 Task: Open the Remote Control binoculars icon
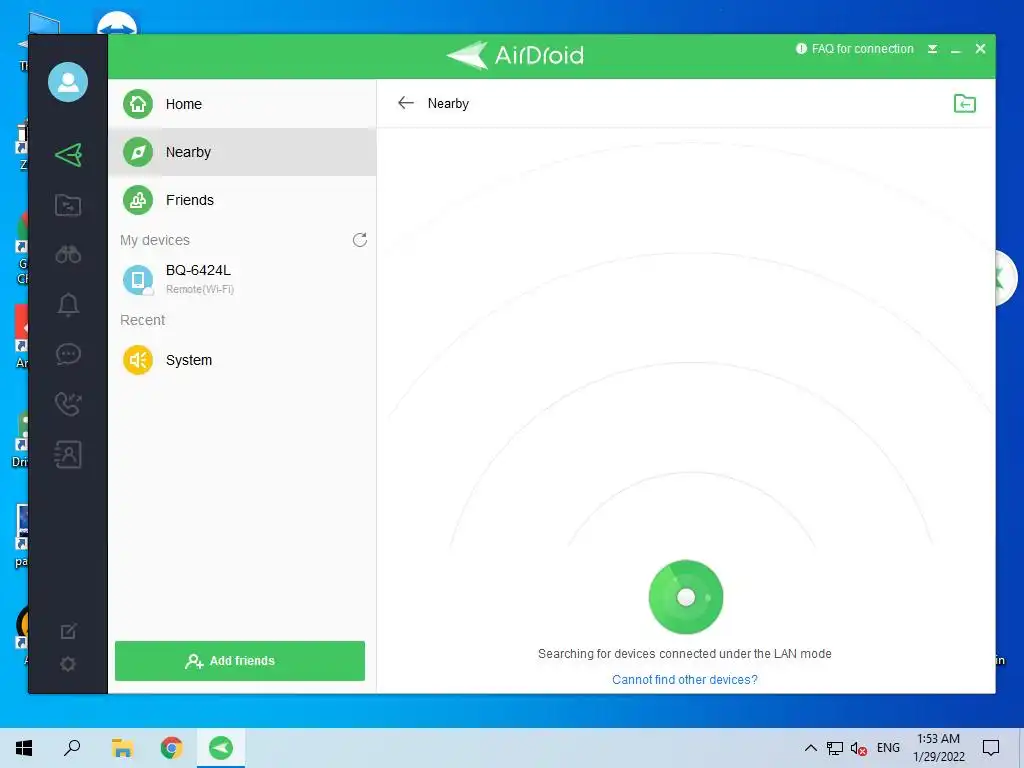click(x=68, y=254)
